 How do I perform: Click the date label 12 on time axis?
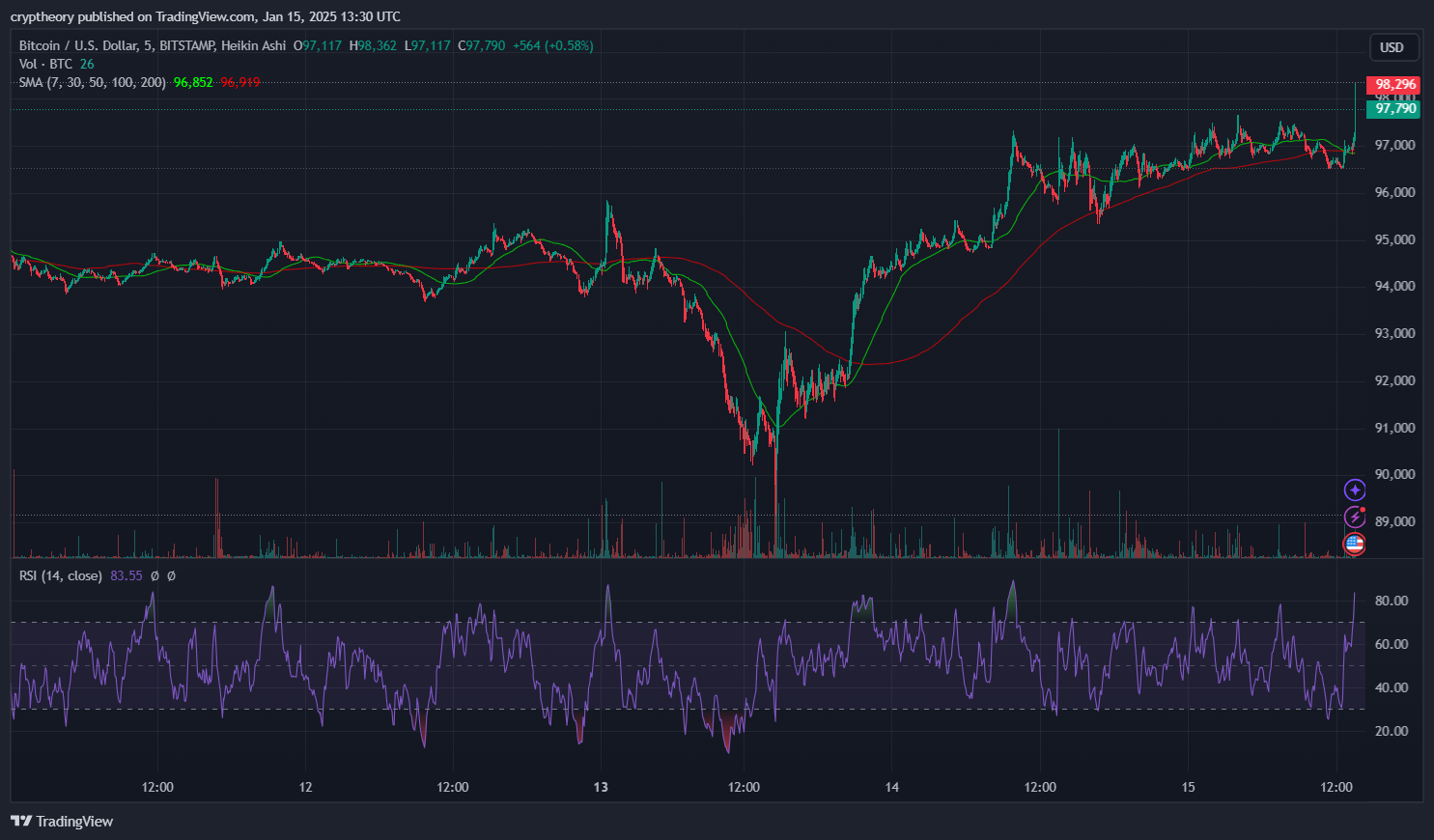tap(305, 787)
